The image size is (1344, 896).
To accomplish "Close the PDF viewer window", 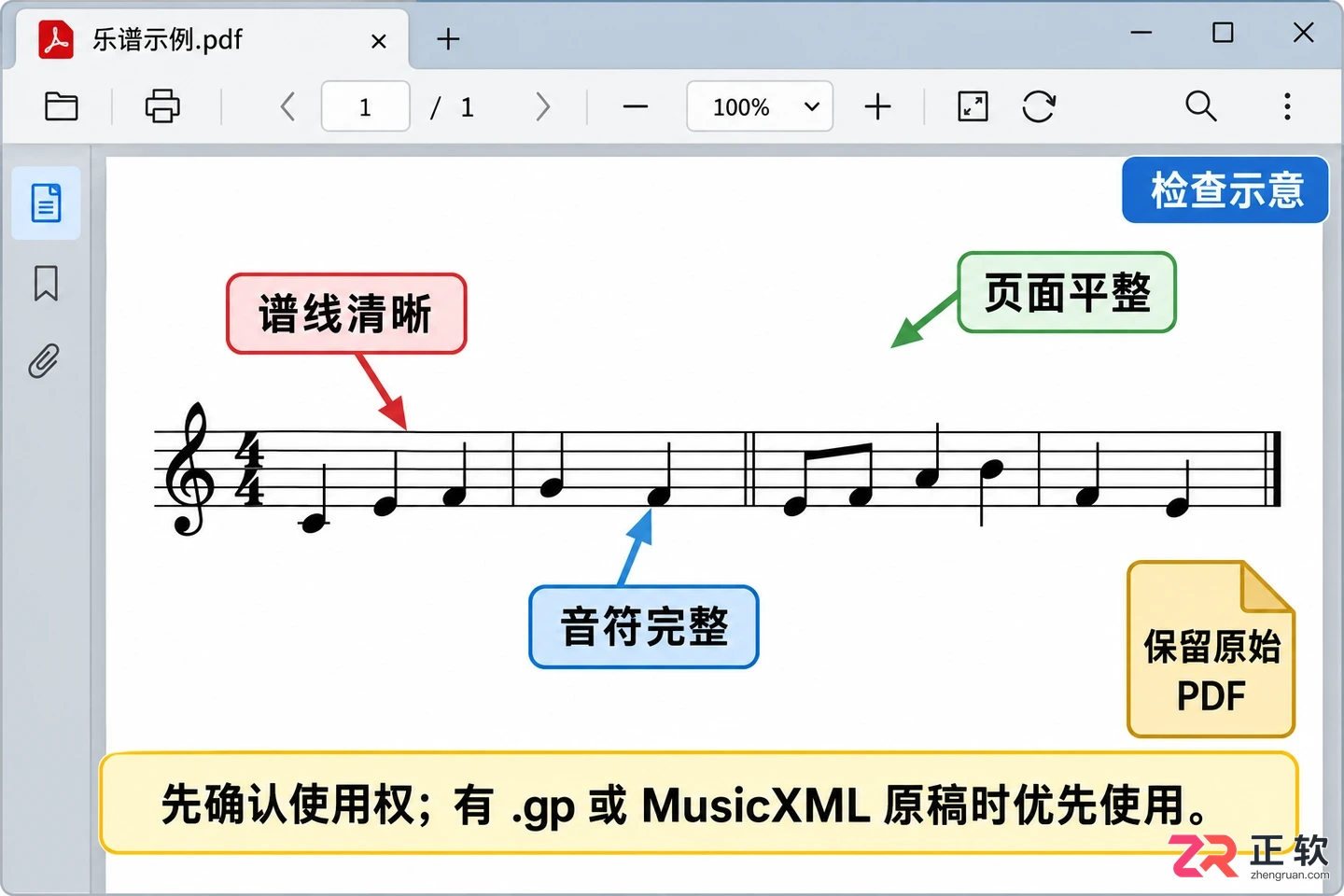I will (x=1304, y=33).
